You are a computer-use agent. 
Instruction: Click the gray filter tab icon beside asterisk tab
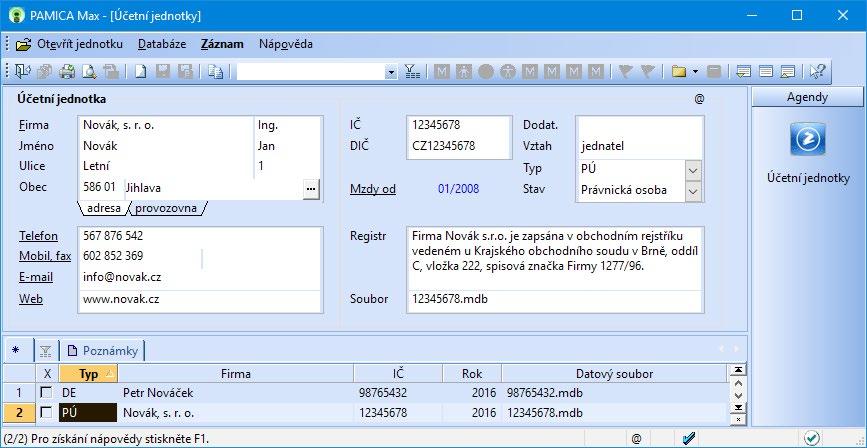(46, 351)
